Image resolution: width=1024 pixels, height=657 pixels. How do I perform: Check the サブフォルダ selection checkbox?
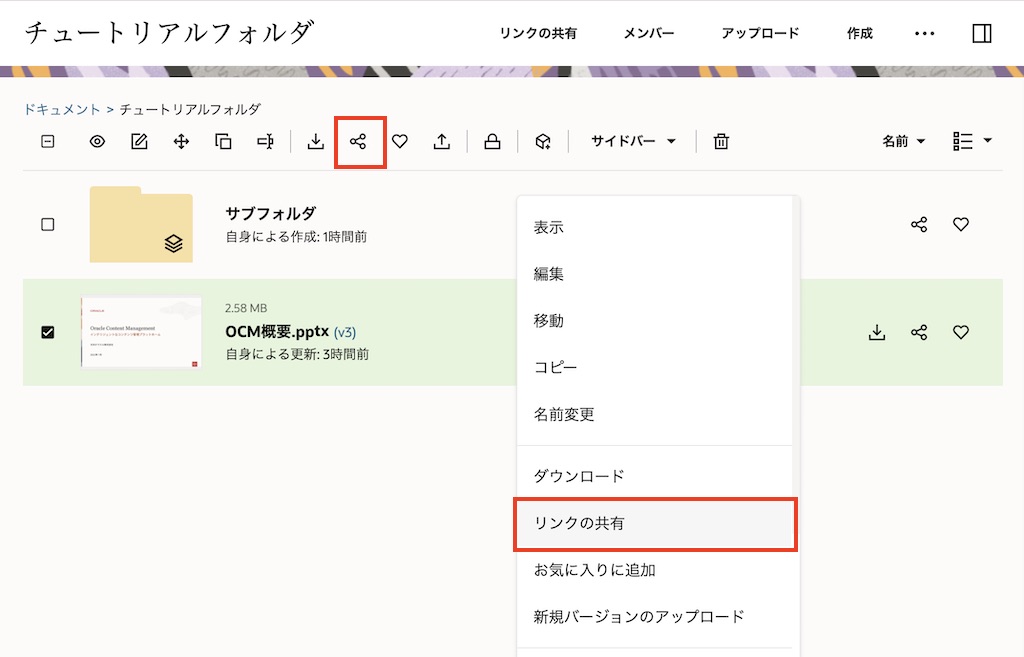pos(47,224)
